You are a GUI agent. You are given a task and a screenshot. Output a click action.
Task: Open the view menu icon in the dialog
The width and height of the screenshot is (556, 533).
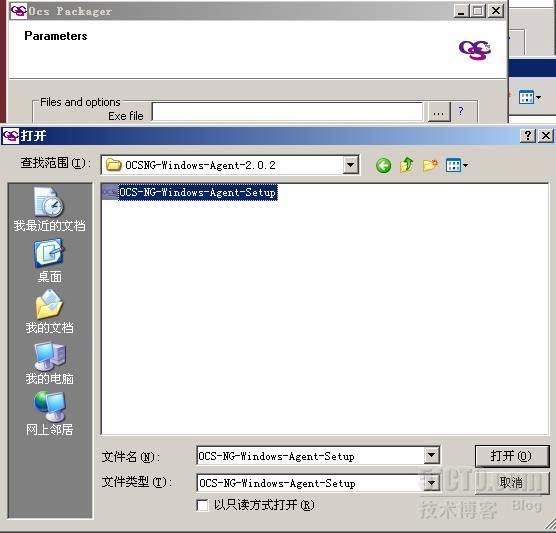click(457, 165)
